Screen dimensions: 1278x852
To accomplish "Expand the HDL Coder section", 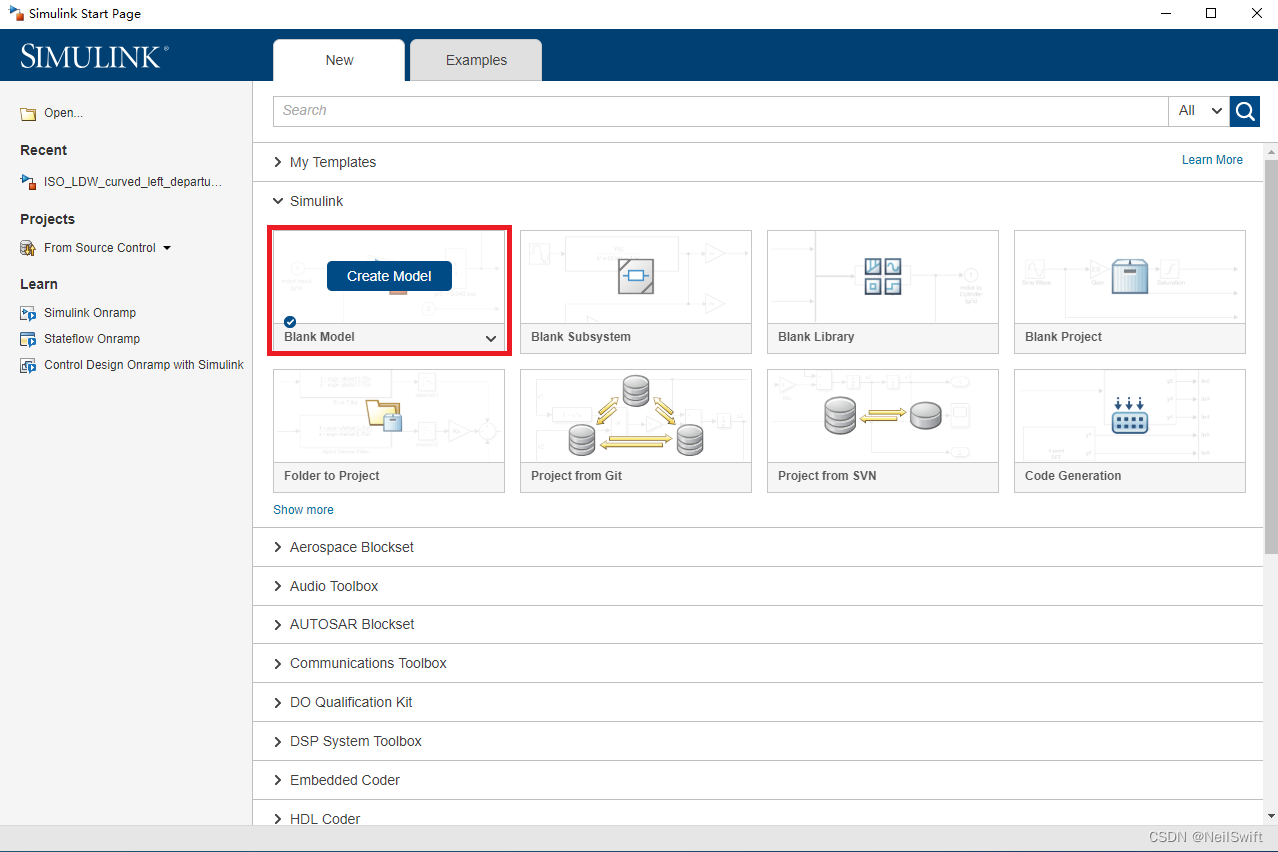I will point(278,818).
